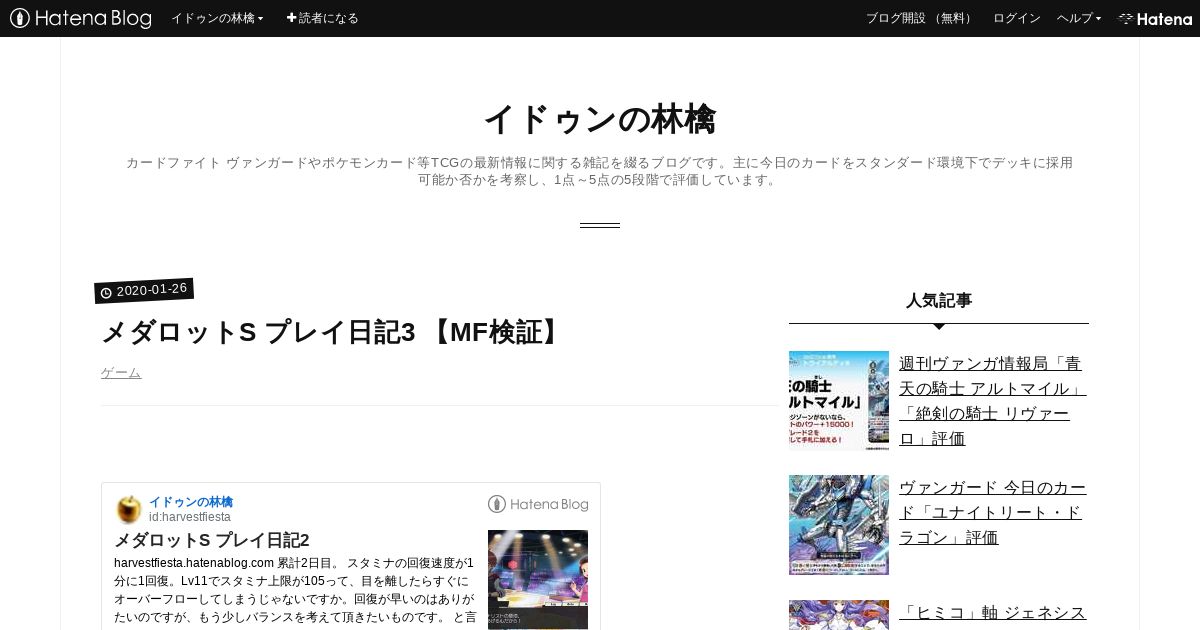The image size is (1200, 630).
Task: Click the 読者になる subscribe button
Action: coord(322,18)
